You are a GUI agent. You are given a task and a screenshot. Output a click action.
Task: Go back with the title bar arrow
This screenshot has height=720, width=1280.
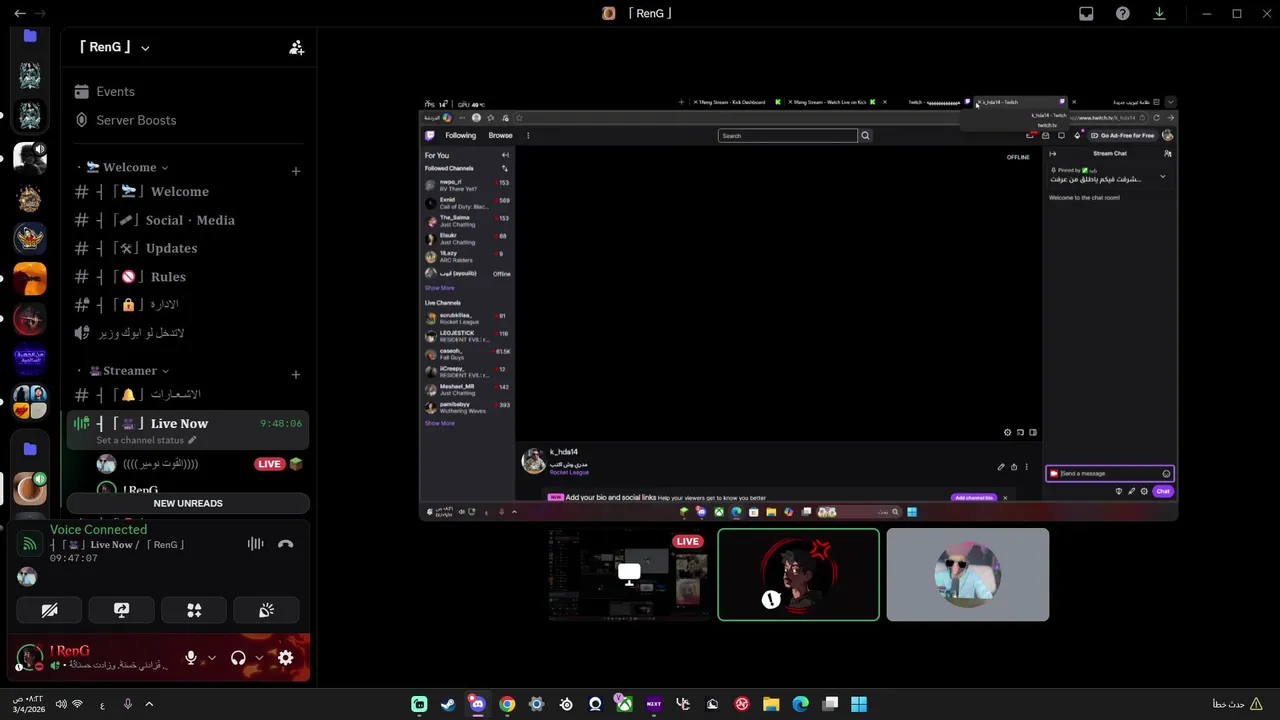pyautogui.click(x=19, y=14)
